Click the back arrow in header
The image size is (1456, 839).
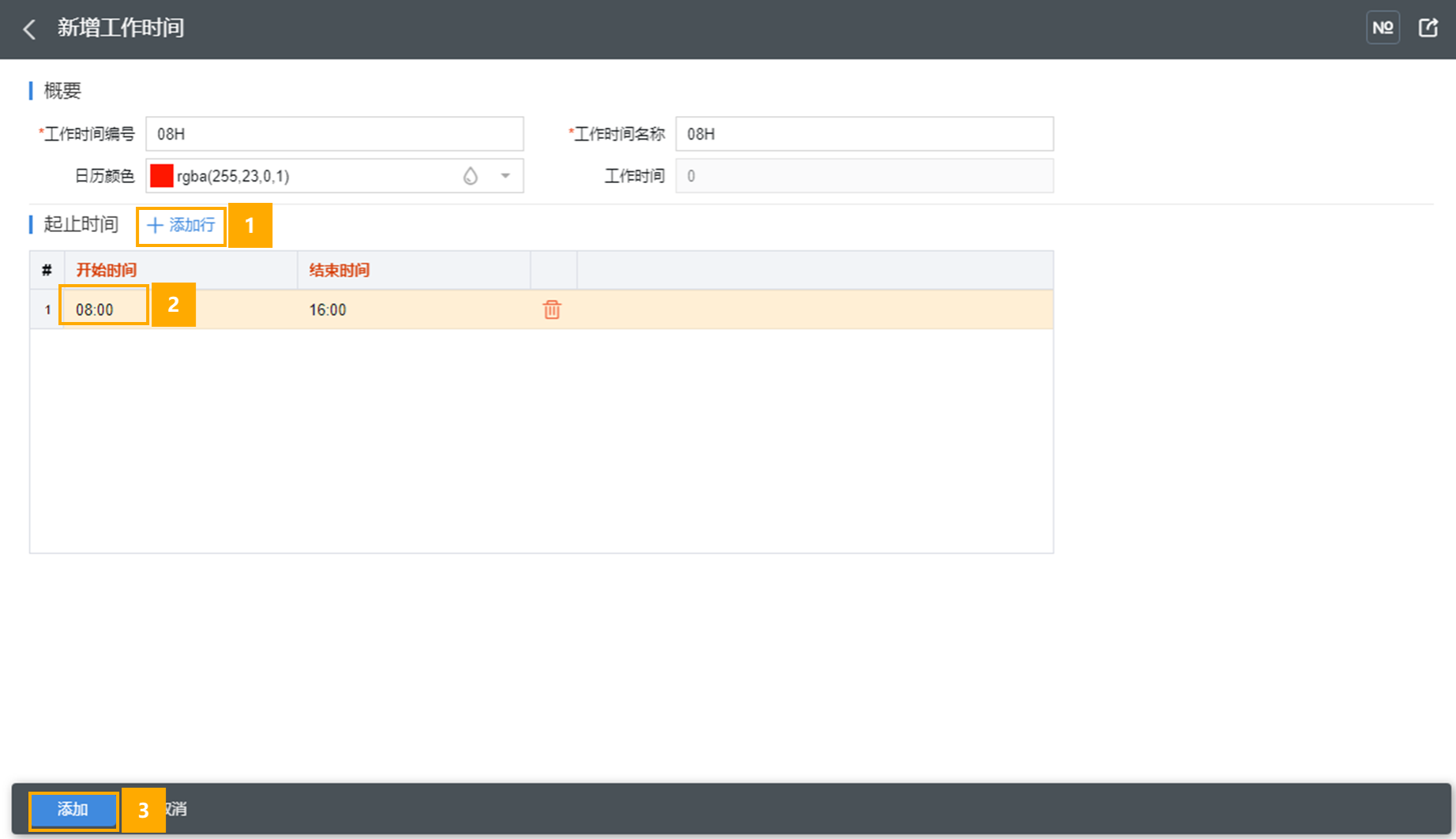(x=30, y=29)
